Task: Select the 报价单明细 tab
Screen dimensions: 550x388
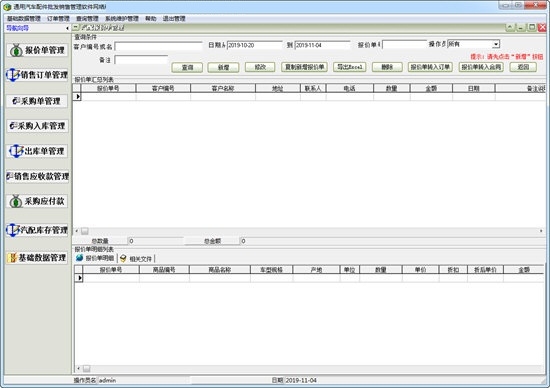Action: pos(96,258)
